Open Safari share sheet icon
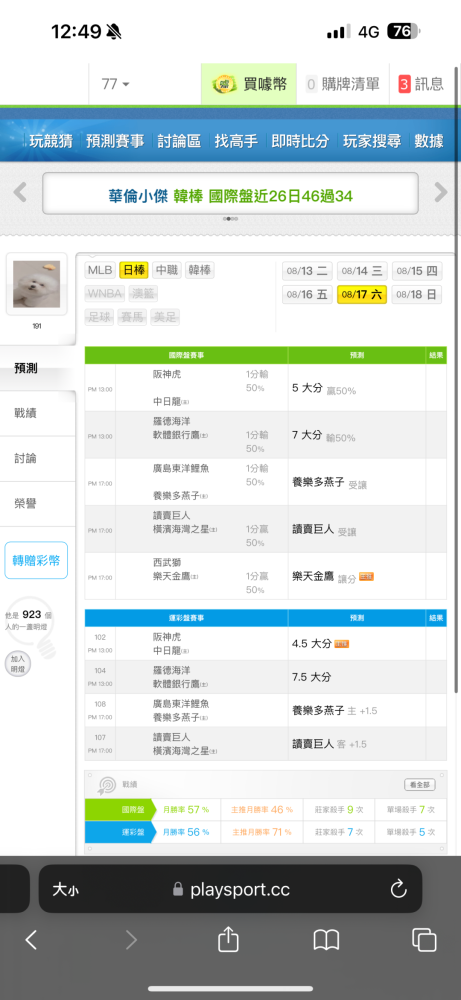Screen dimensions: 461x1000 (228, 939)
